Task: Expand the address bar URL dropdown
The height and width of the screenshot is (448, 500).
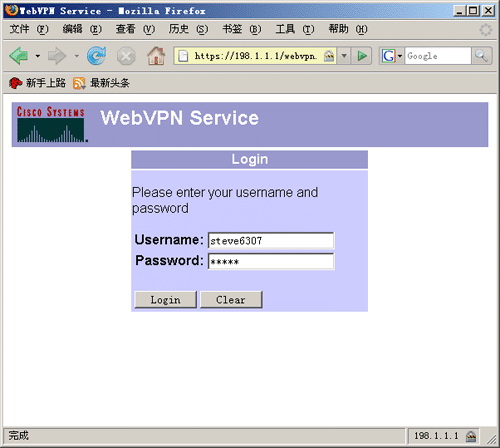Action: point(344,56)
